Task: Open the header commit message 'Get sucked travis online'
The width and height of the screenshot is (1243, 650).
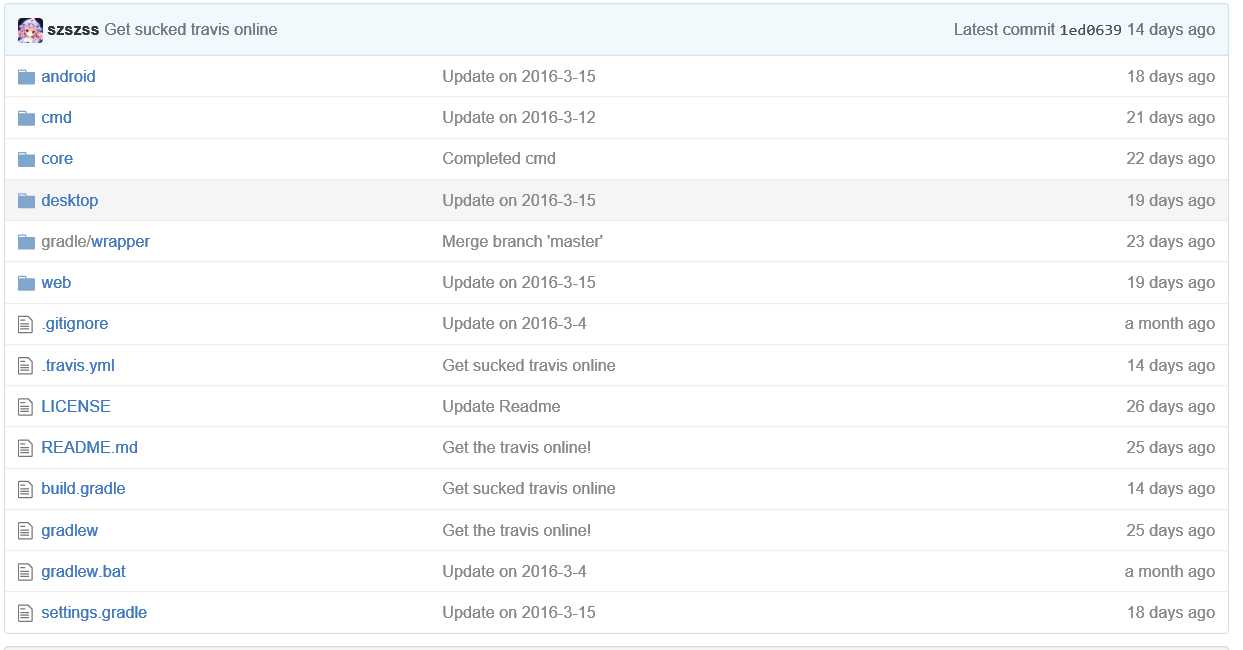Action: [191, 30]
